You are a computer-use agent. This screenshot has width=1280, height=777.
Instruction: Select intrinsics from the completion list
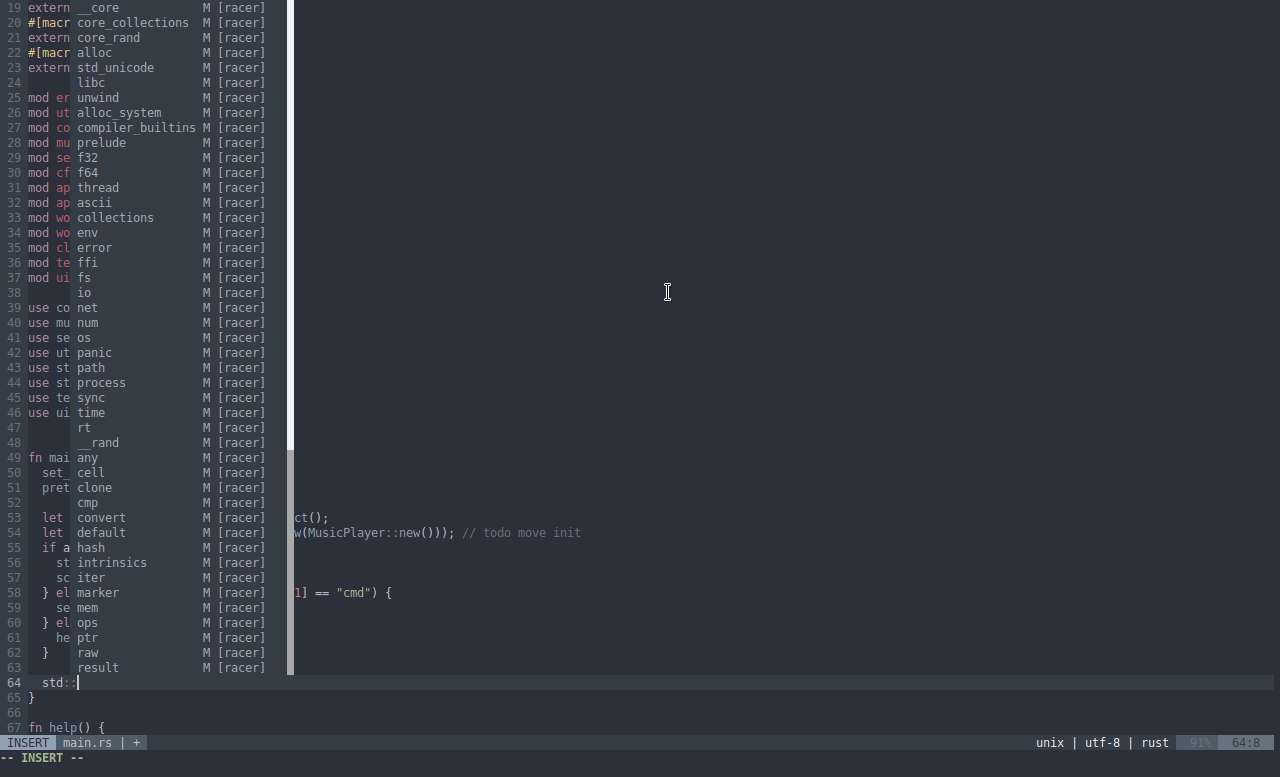tap(178, 563)
